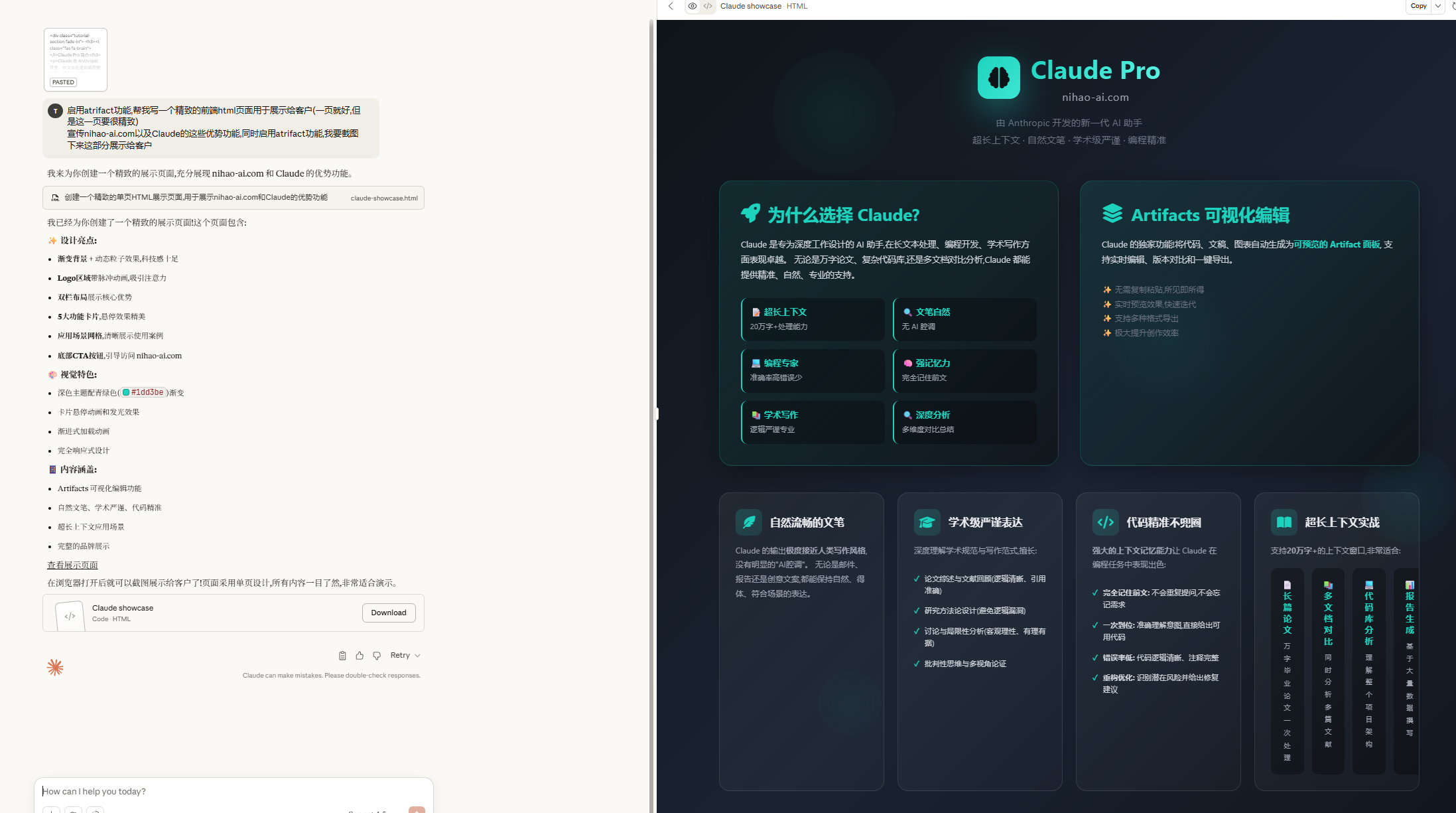Open the Retry dropdown
Viewport: 1456px width, 813px height.
[405, 656]
